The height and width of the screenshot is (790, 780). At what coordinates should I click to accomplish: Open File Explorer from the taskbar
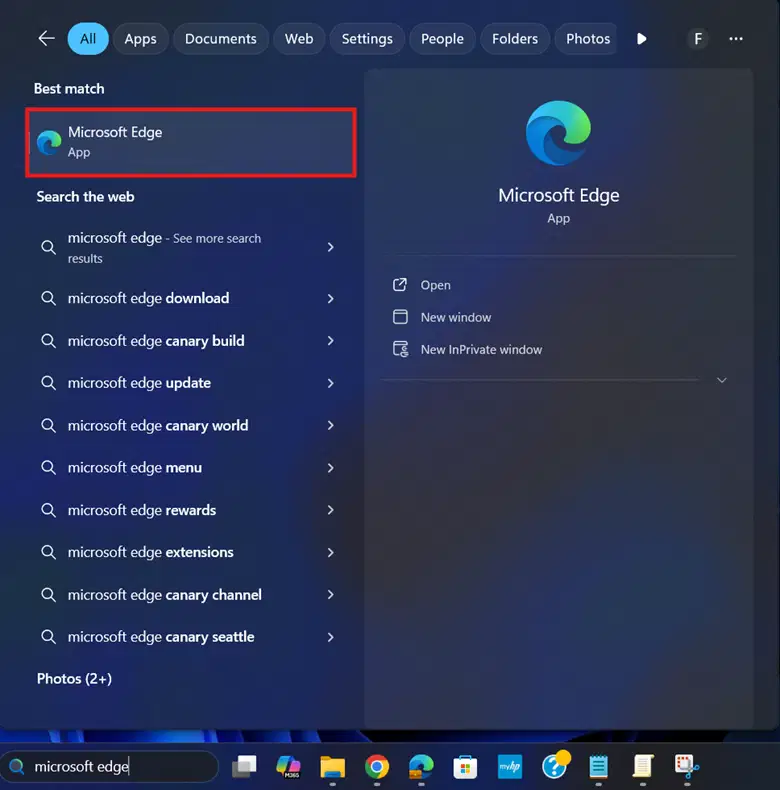click(333, 766)
